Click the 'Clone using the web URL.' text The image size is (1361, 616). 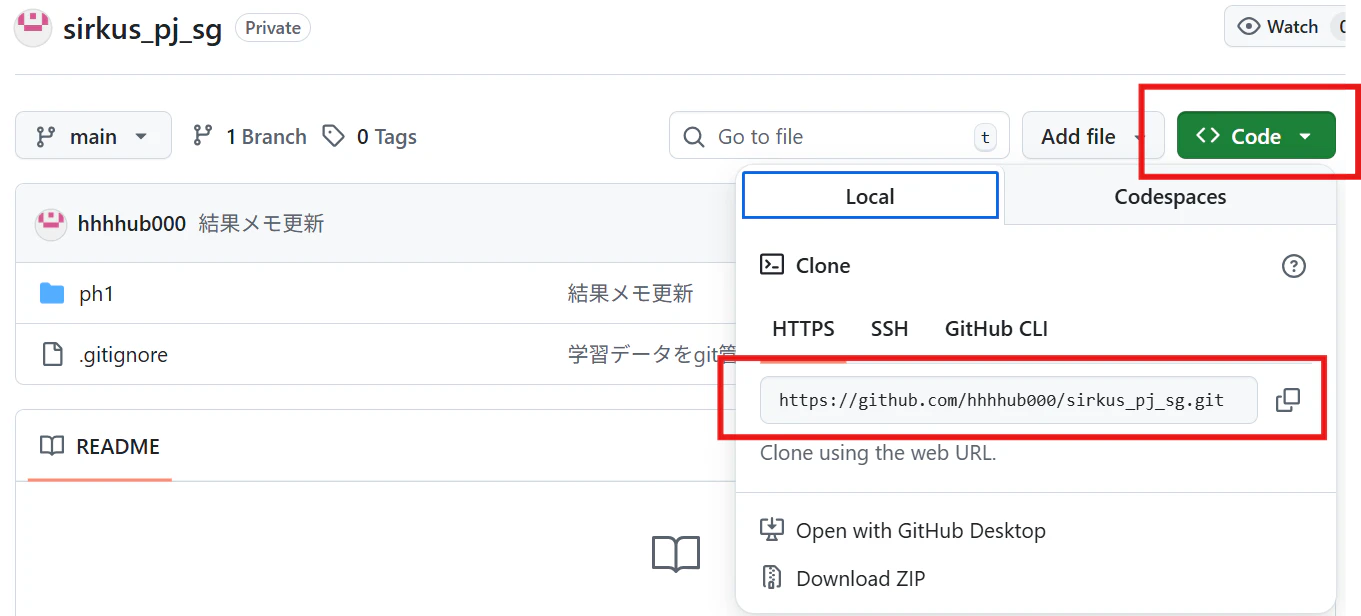pyautogui.click(x=878, y=452)
